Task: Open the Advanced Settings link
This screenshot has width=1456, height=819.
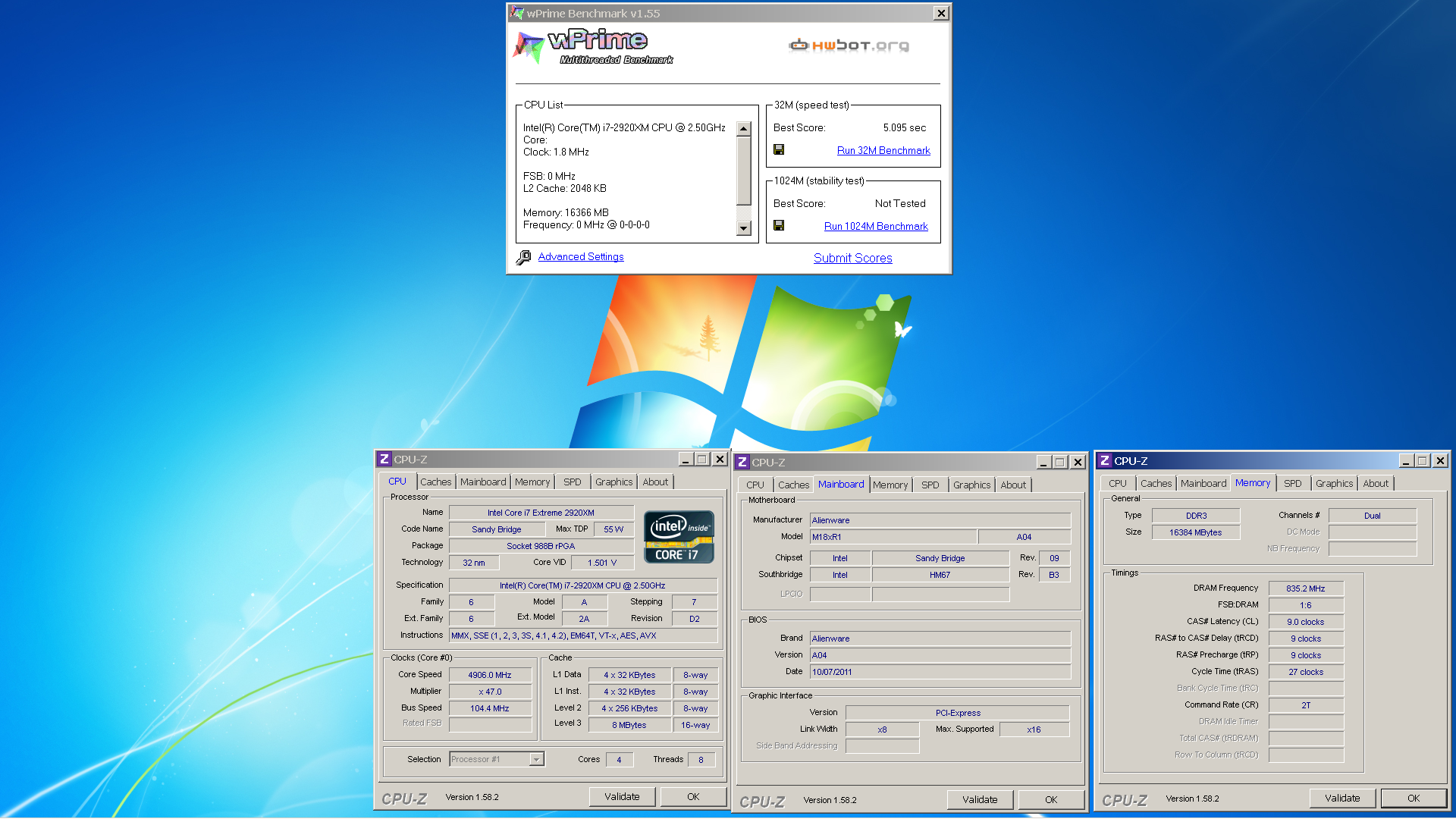Action: 581,257
